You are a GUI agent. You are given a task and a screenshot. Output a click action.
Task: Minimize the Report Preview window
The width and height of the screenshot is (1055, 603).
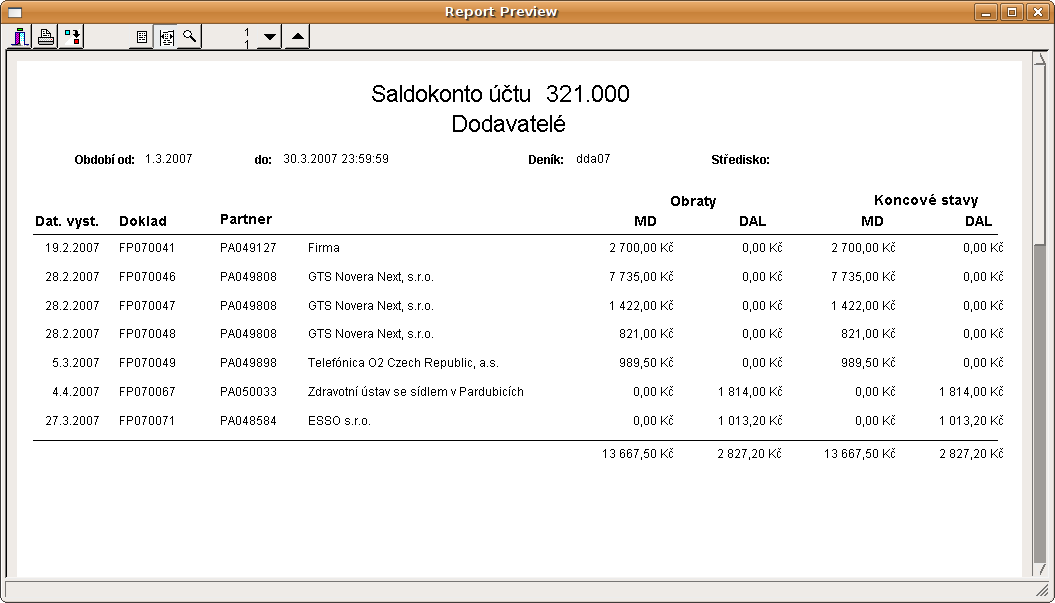pyautogui.click(x=987, y=12)
